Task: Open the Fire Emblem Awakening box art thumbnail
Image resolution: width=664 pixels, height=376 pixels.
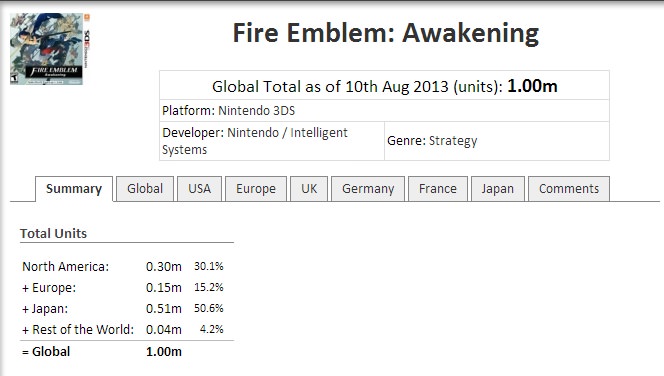Action: 50,49
